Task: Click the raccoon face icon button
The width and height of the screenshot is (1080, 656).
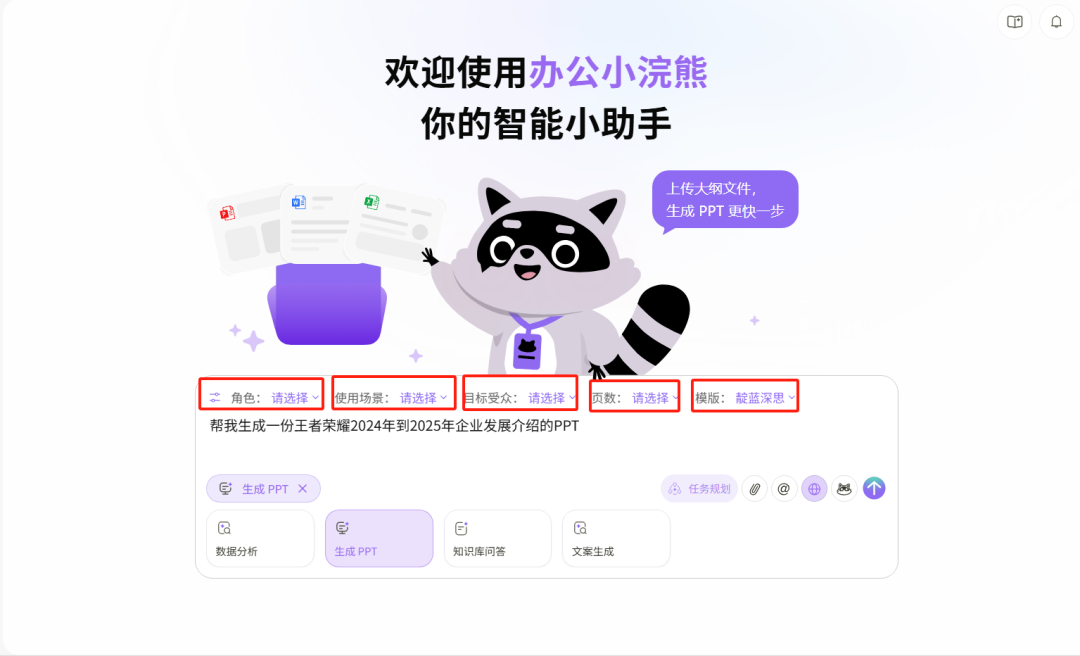Action: (x=844, y=489)
